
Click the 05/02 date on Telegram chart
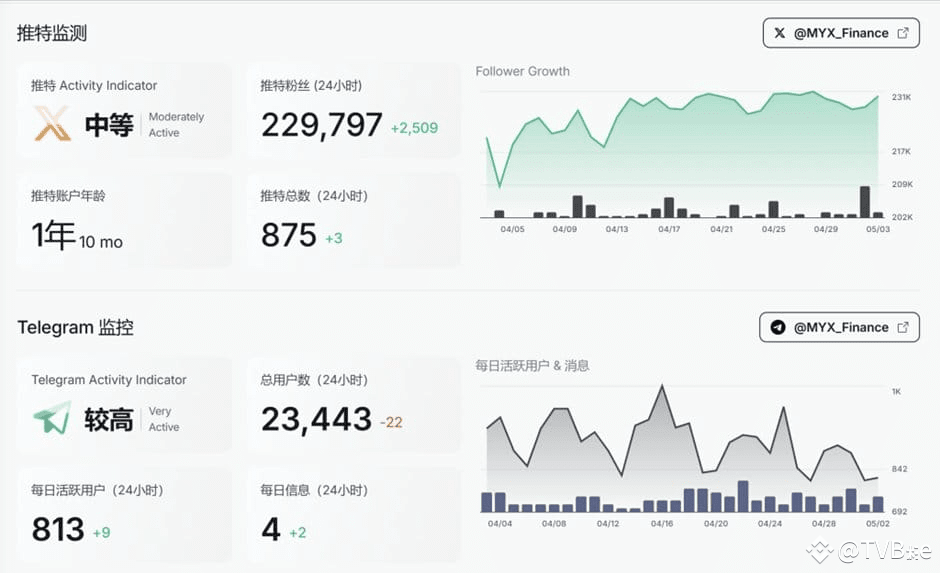[x=878, y=523]
